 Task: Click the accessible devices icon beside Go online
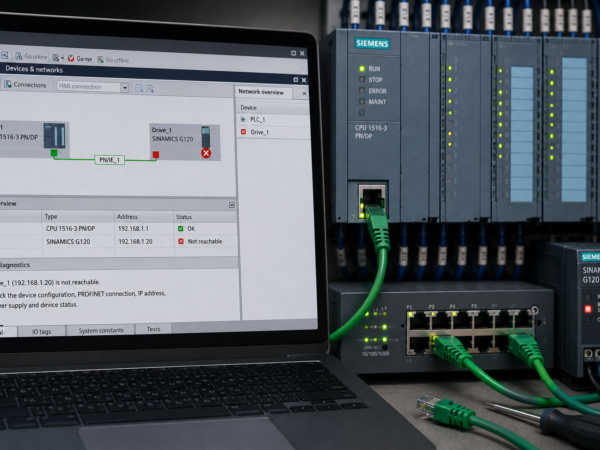tap(55, 57)
